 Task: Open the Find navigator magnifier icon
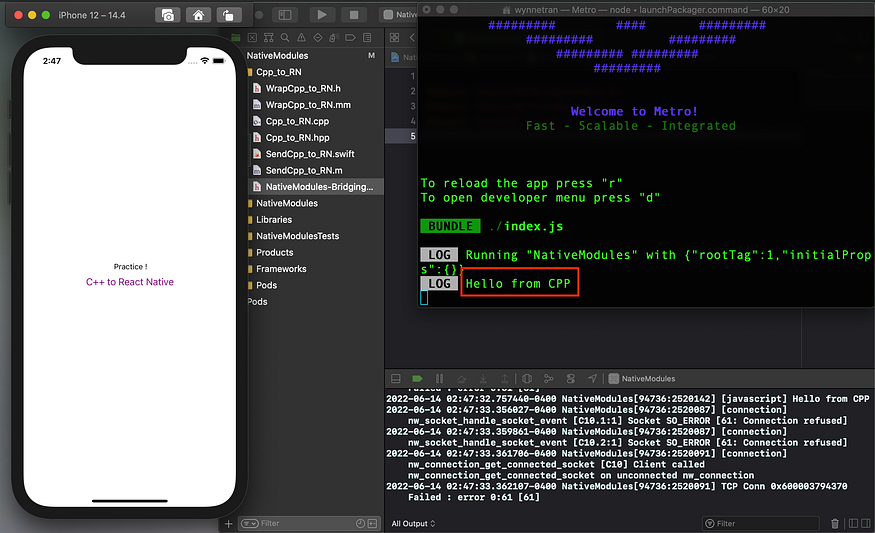[x=285, y=37]
